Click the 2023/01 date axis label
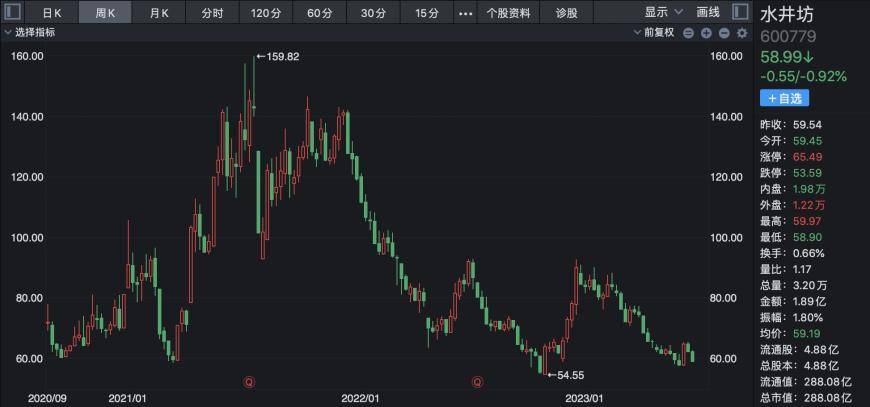The height and width of the screenshot is (407, 870). pos(584,399)
